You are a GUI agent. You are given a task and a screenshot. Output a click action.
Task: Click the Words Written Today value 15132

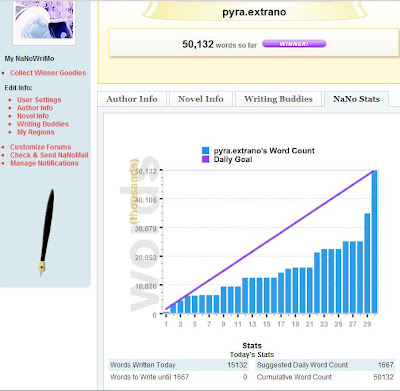coord(237,365)
